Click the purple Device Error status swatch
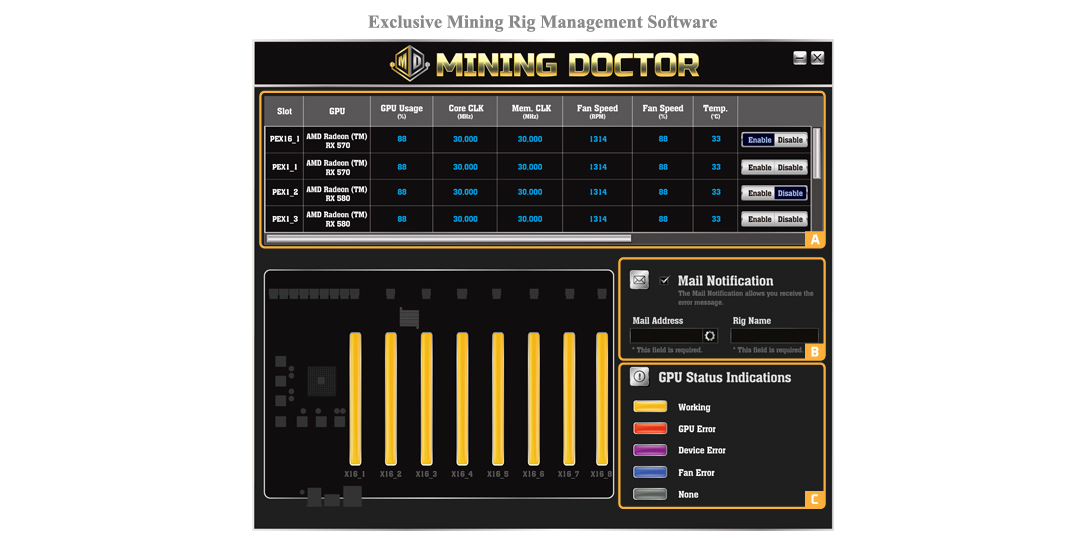The height and width of the screenshot is (553, 1080). coord(650,450)
